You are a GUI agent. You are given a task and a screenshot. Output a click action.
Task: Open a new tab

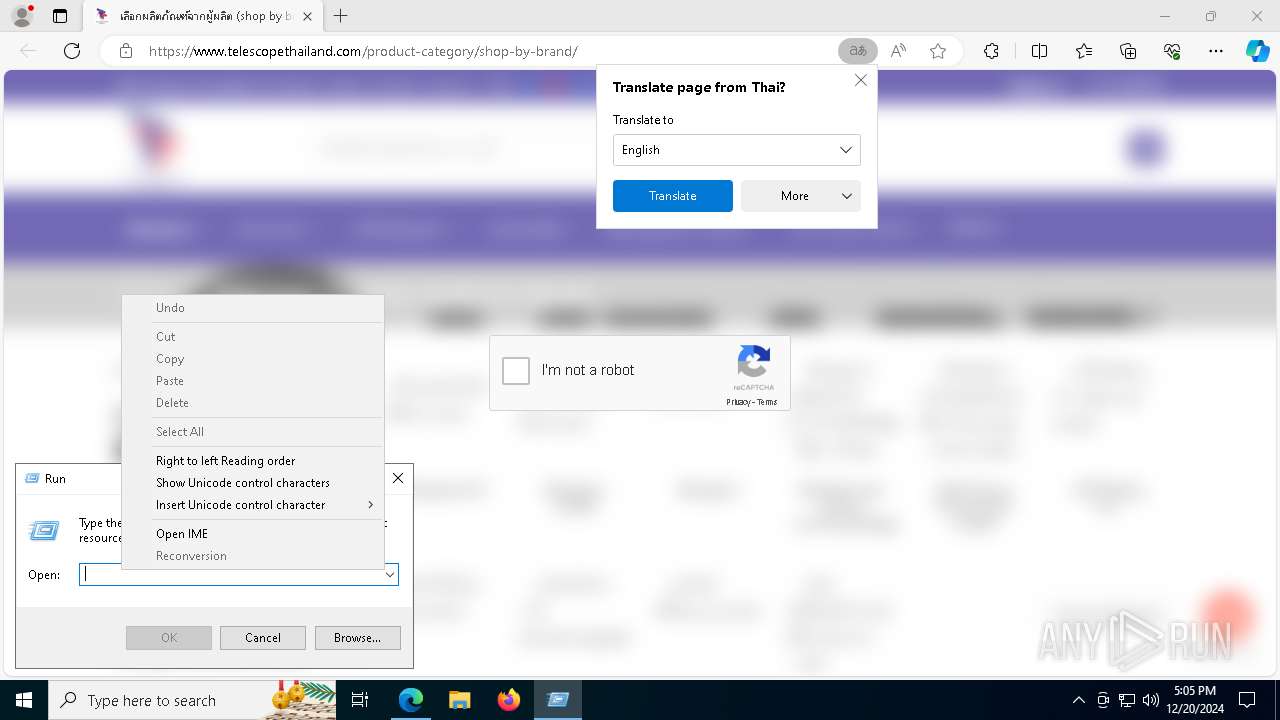[x=341, y=16]
